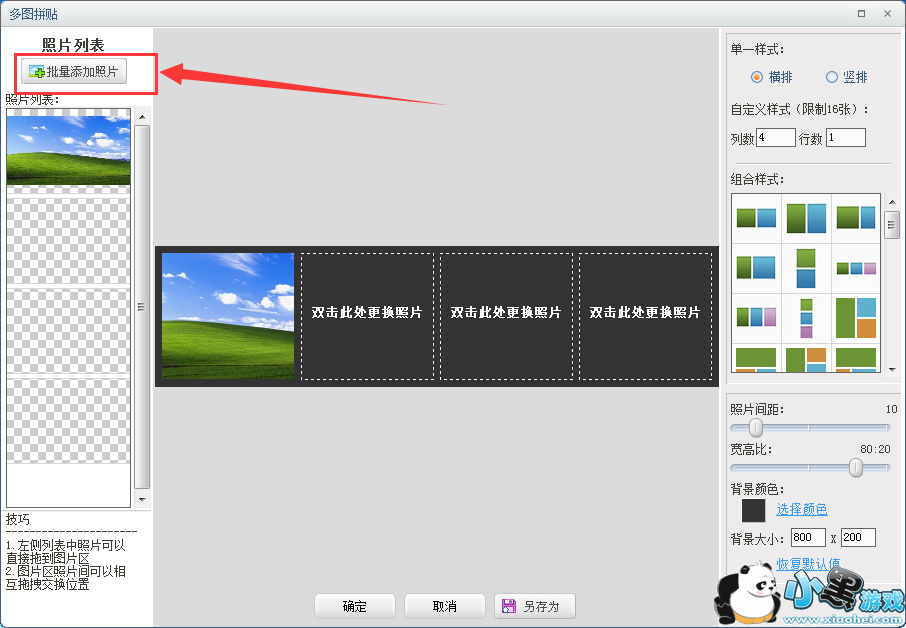The width and height of the screenshot is (906, 628).
Task: Click the 背景颜色 label
Action: click(x=757, y=489)
